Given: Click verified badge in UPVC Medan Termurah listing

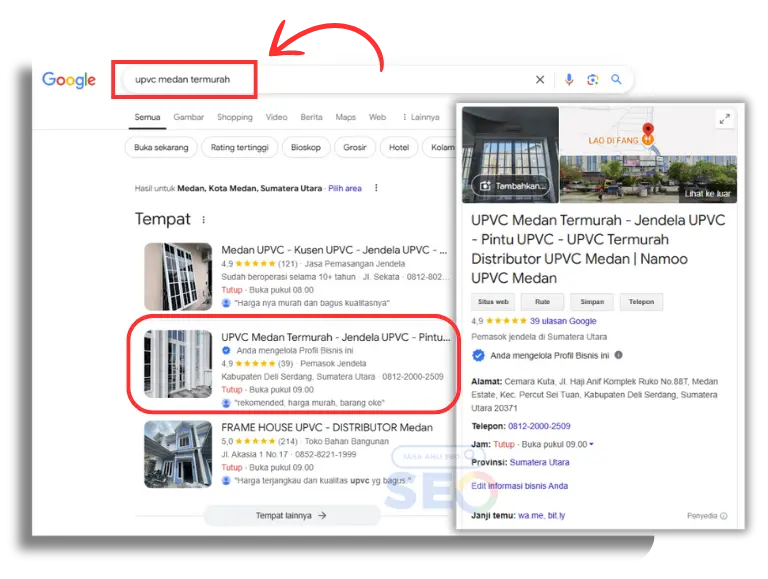Looking at the screenshot, I should [x=226, y=350].
